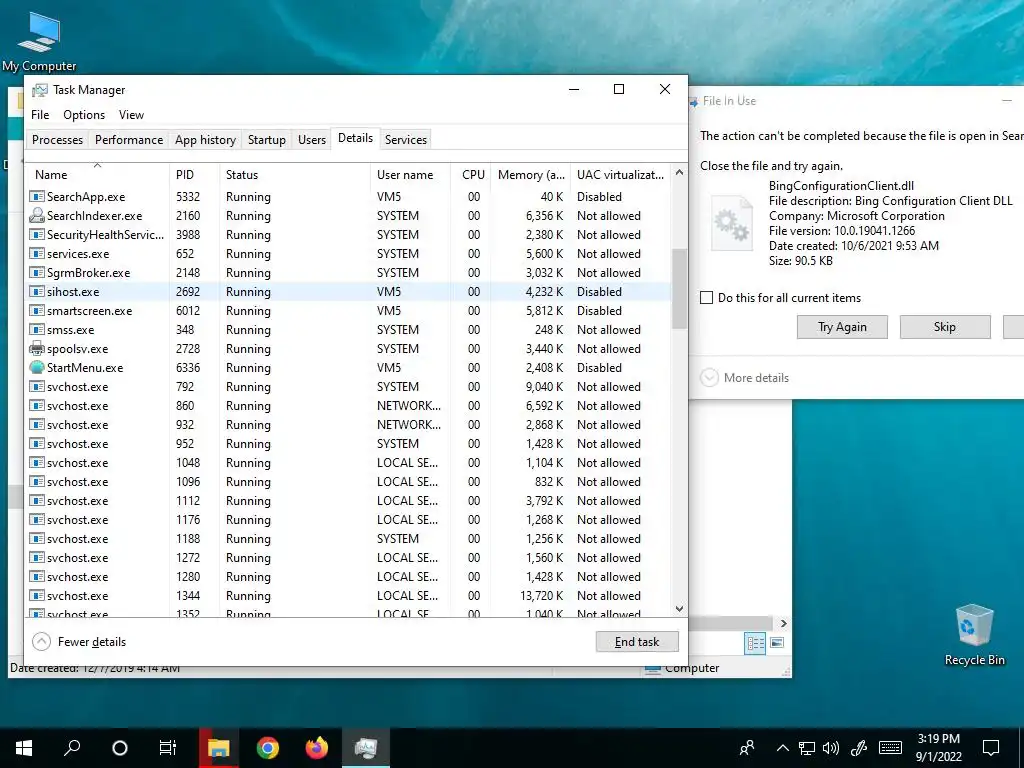
Task: Switch to the Services tab
Action: [x=406, y=140]
